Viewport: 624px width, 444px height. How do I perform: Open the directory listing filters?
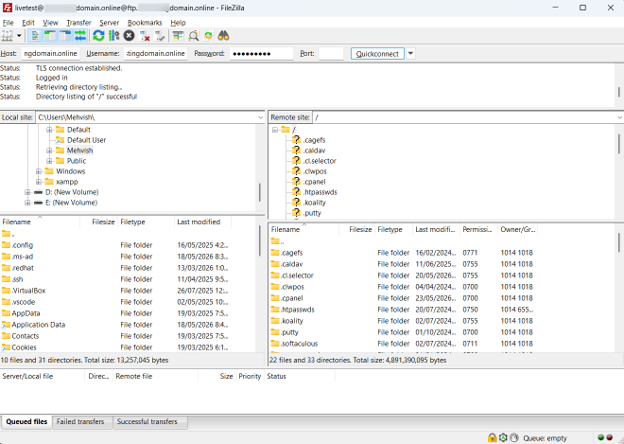(178, 36)
